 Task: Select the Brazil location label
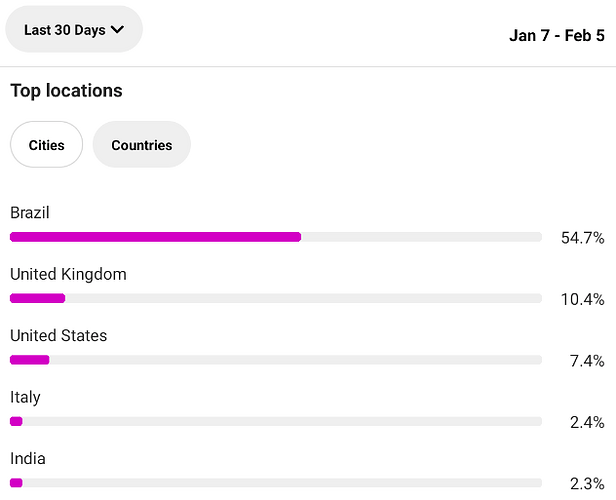[30, 212]
